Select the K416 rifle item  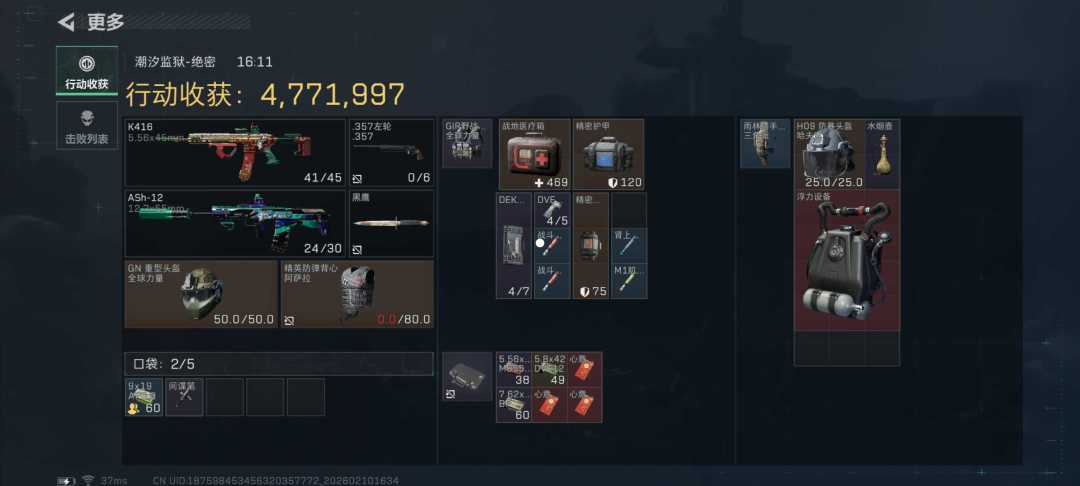235,152
